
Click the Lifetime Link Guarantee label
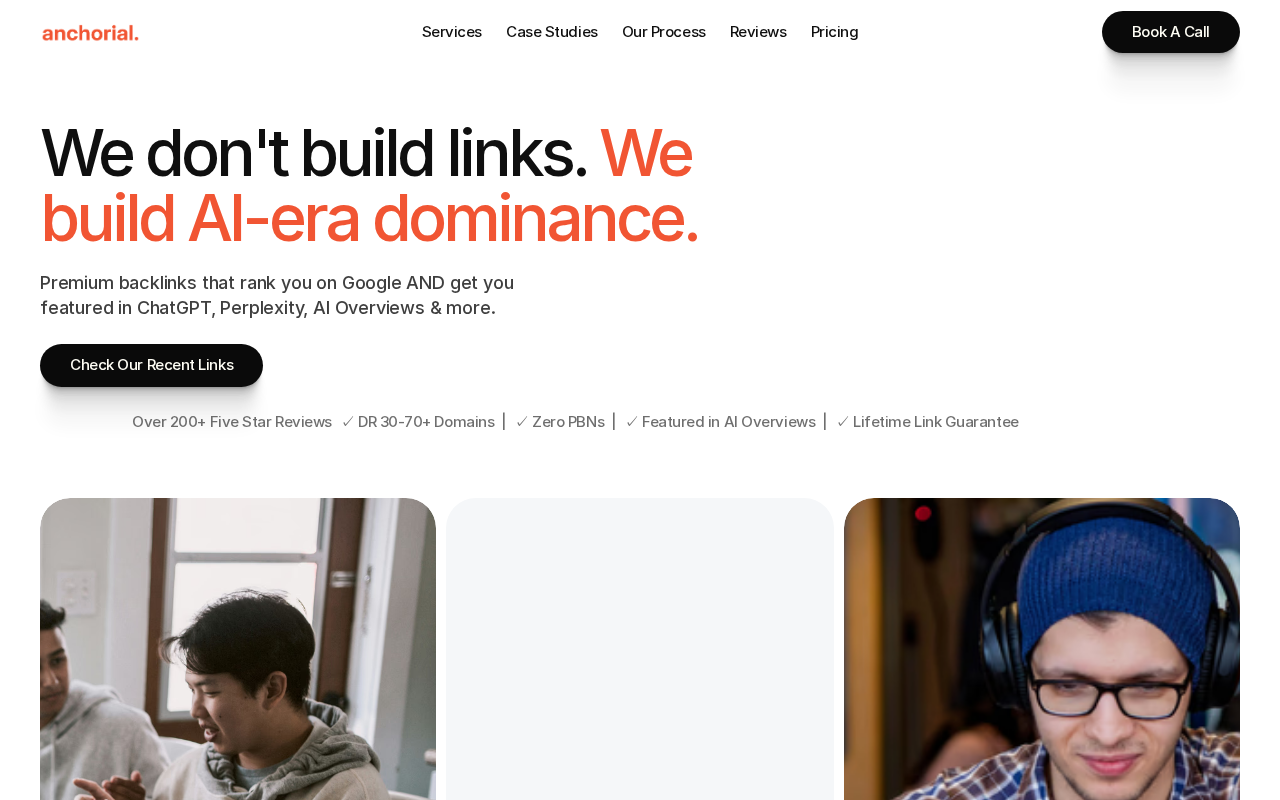(936, 422)
